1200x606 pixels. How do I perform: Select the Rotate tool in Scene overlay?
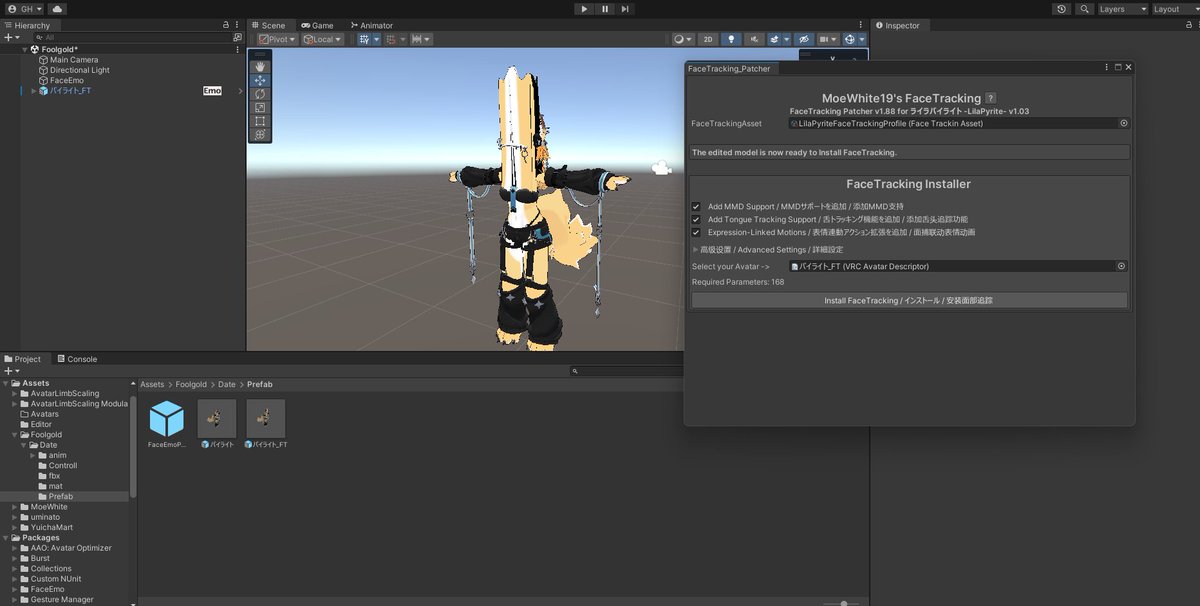(x=260, y=94)
